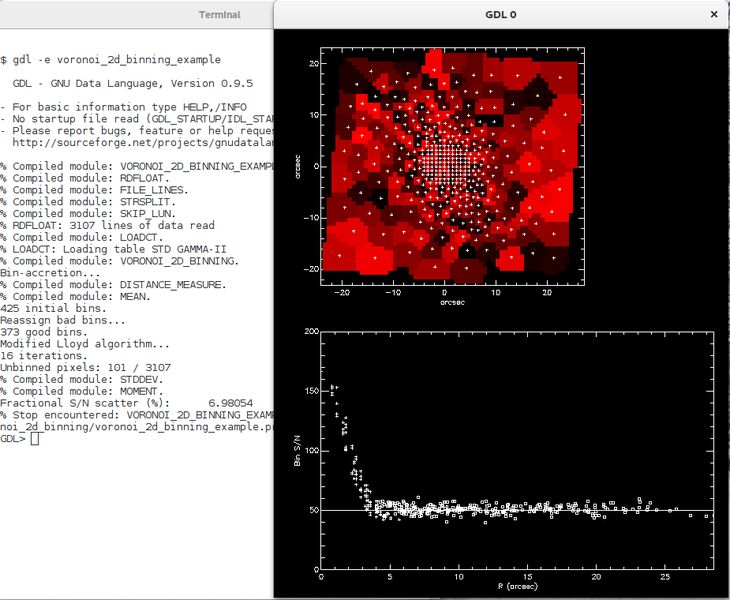Close the GDL 0 plot window
The width and height of the screenshot is (730, 600).
[714, 14]
